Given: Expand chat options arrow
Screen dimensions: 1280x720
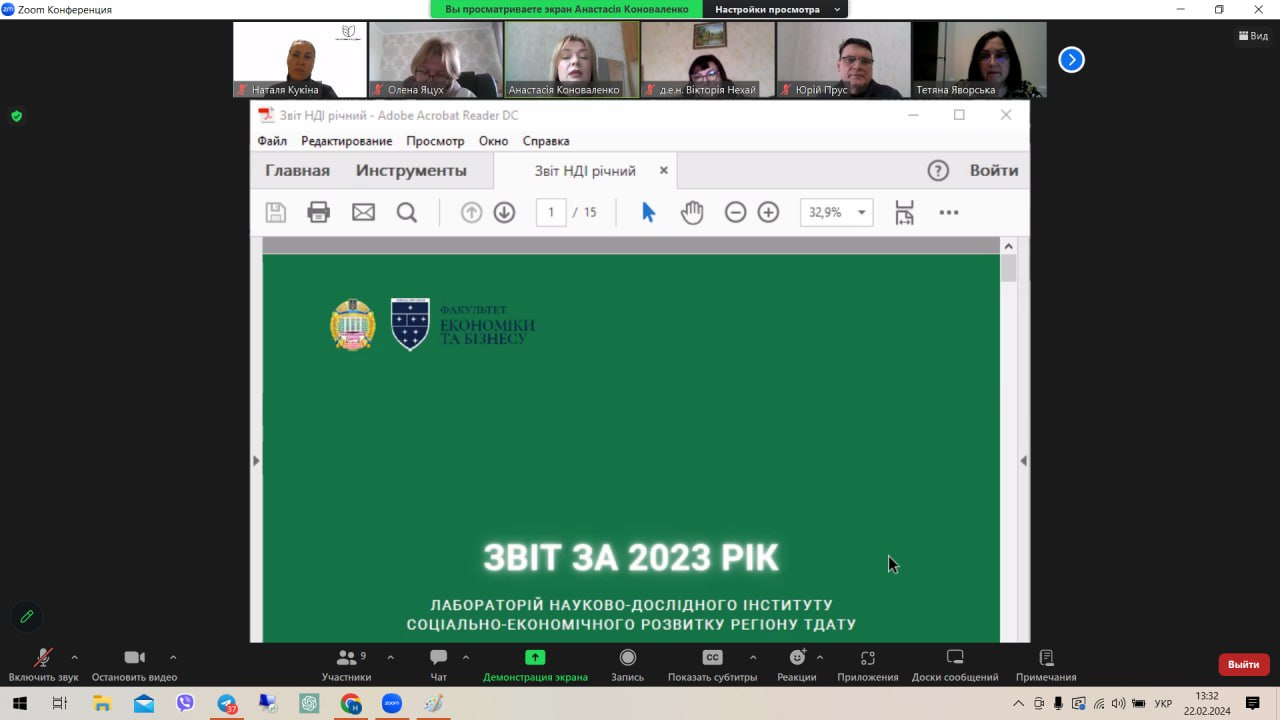Looking at the screenshot, I should tap(465, 657).
